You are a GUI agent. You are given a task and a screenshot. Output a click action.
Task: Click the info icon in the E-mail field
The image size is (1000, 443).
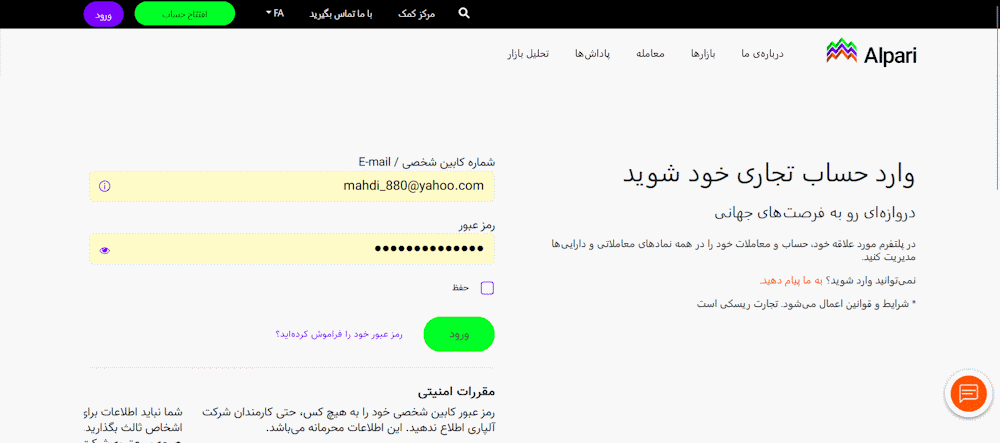tap(105, 186)
